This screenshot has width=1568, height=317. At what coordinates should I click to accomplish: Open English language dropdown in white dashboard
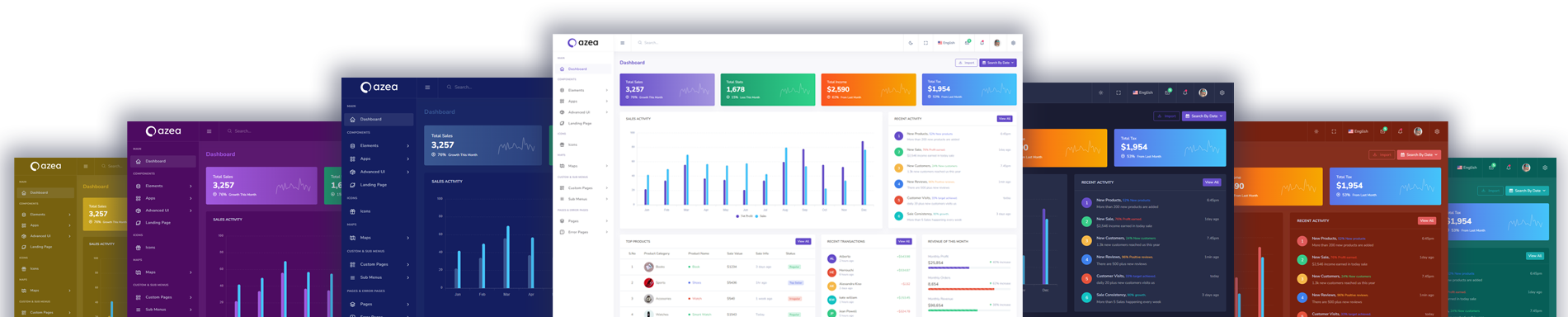coord(945,43)
